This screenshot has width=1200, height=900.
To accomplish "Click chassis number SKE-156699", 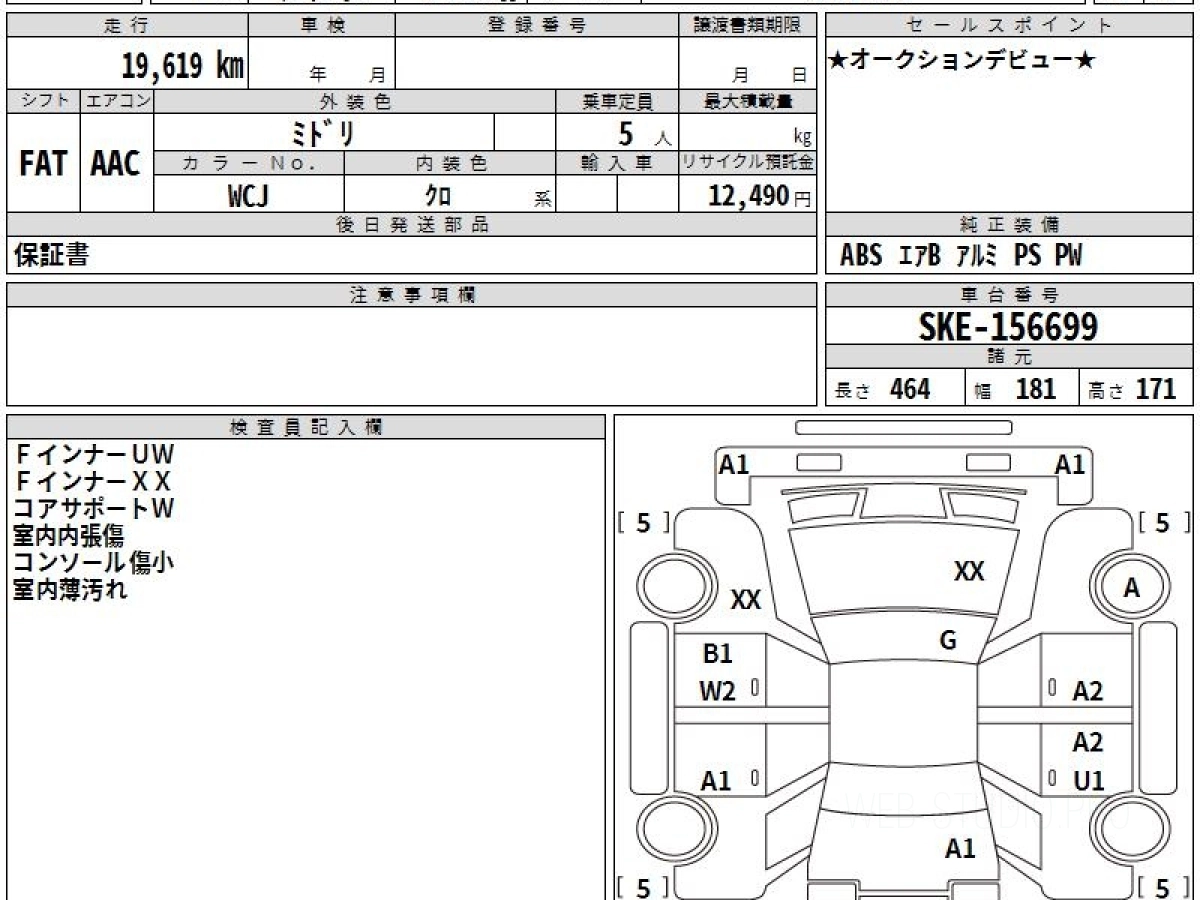I will 1009,326.
